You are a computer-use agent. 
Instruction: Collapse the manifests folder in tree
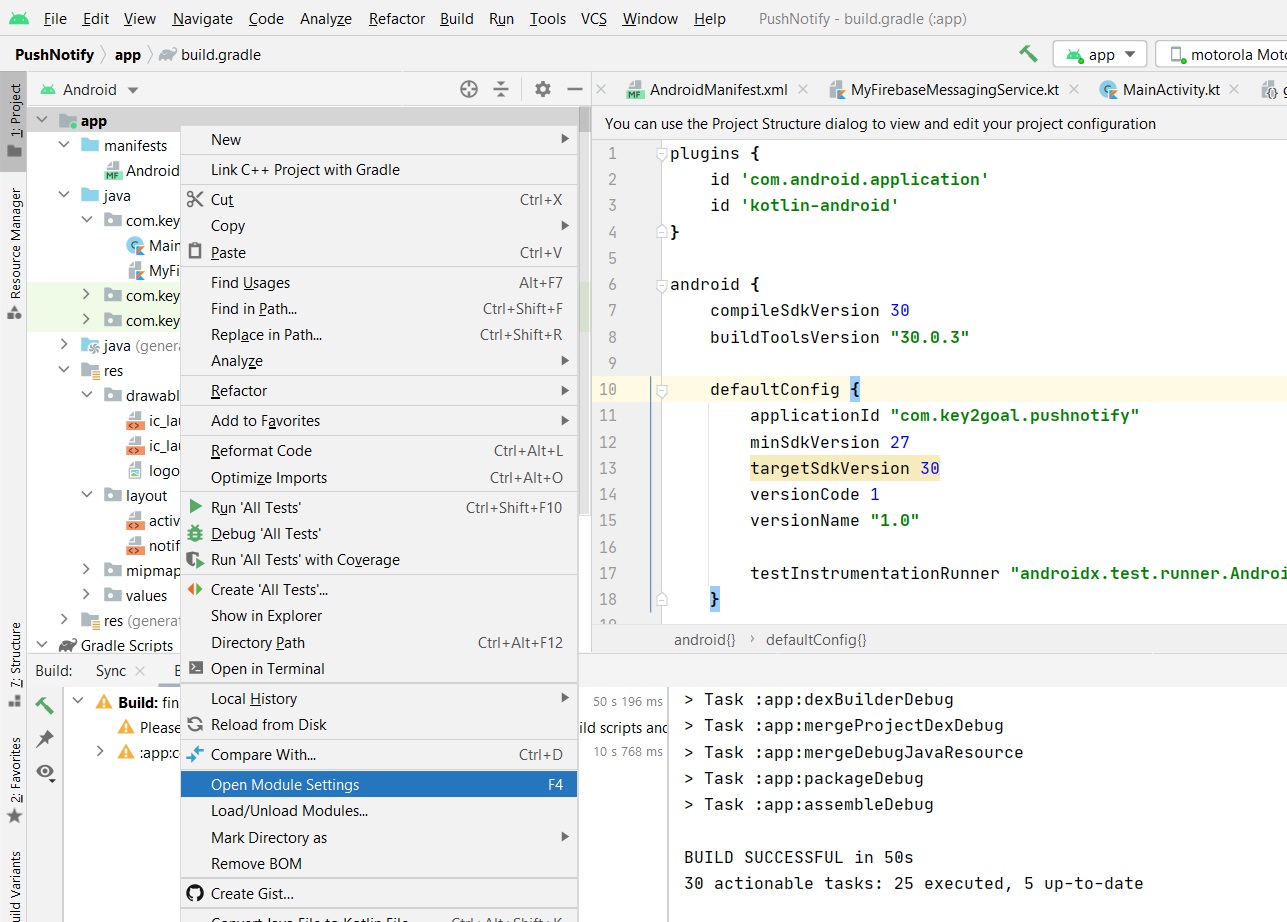[x=64, y=145]
